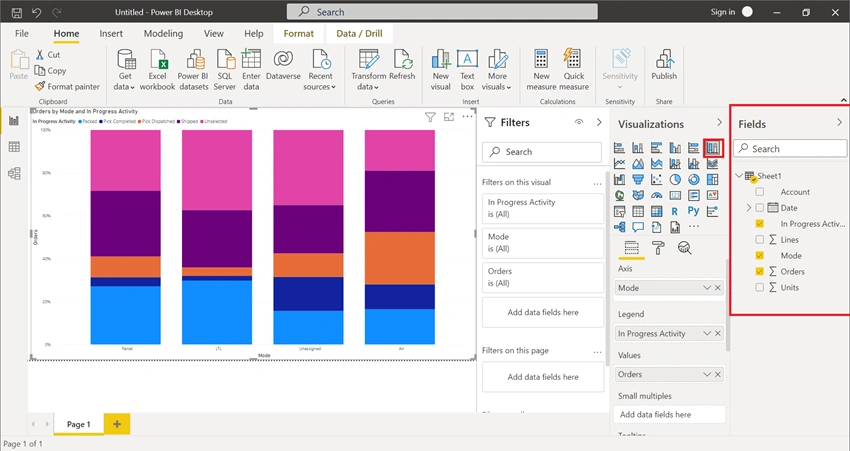Screen dimensions: 850x451
Task: Refresh the data
Action: coord(402,65)
